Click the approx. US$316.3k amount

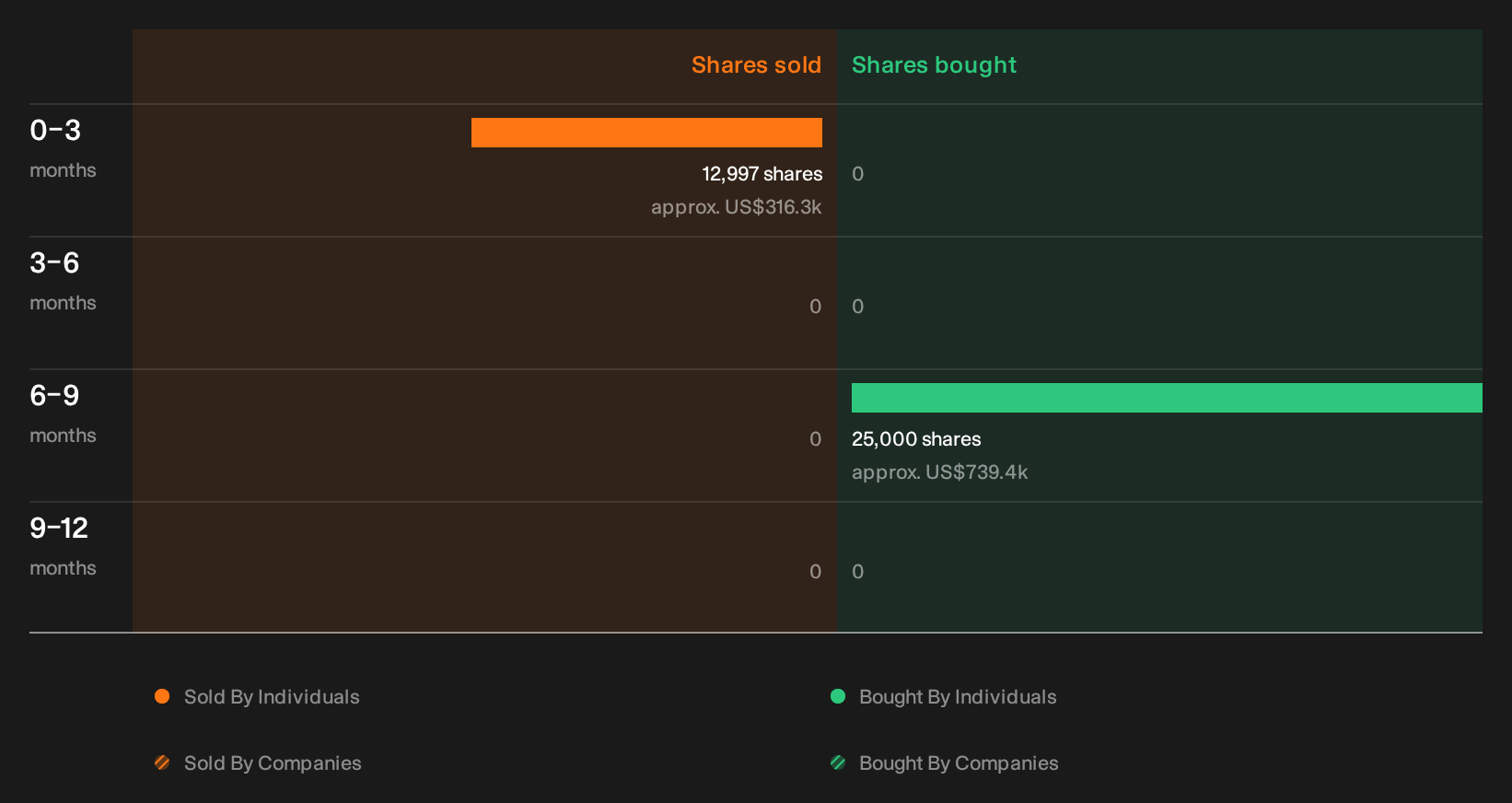point(737,207)
